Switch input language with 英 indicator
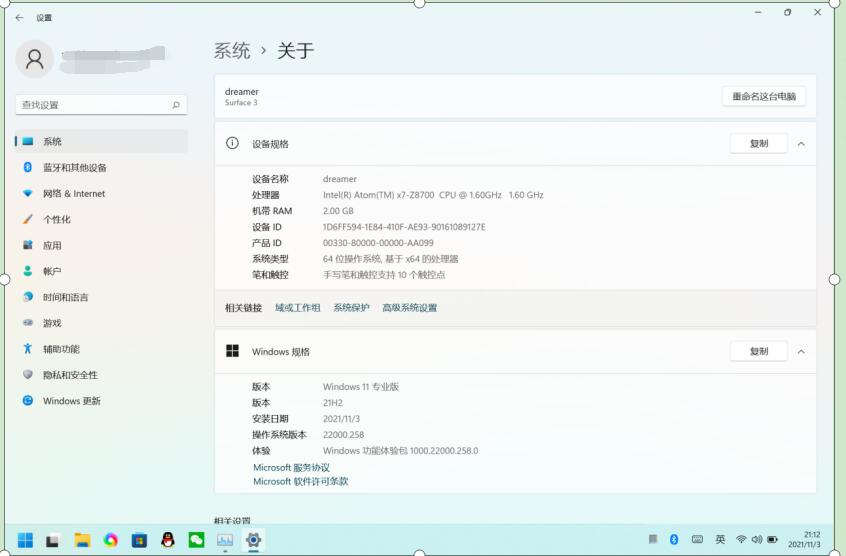 pyautogui.click(x=720, y=539)
